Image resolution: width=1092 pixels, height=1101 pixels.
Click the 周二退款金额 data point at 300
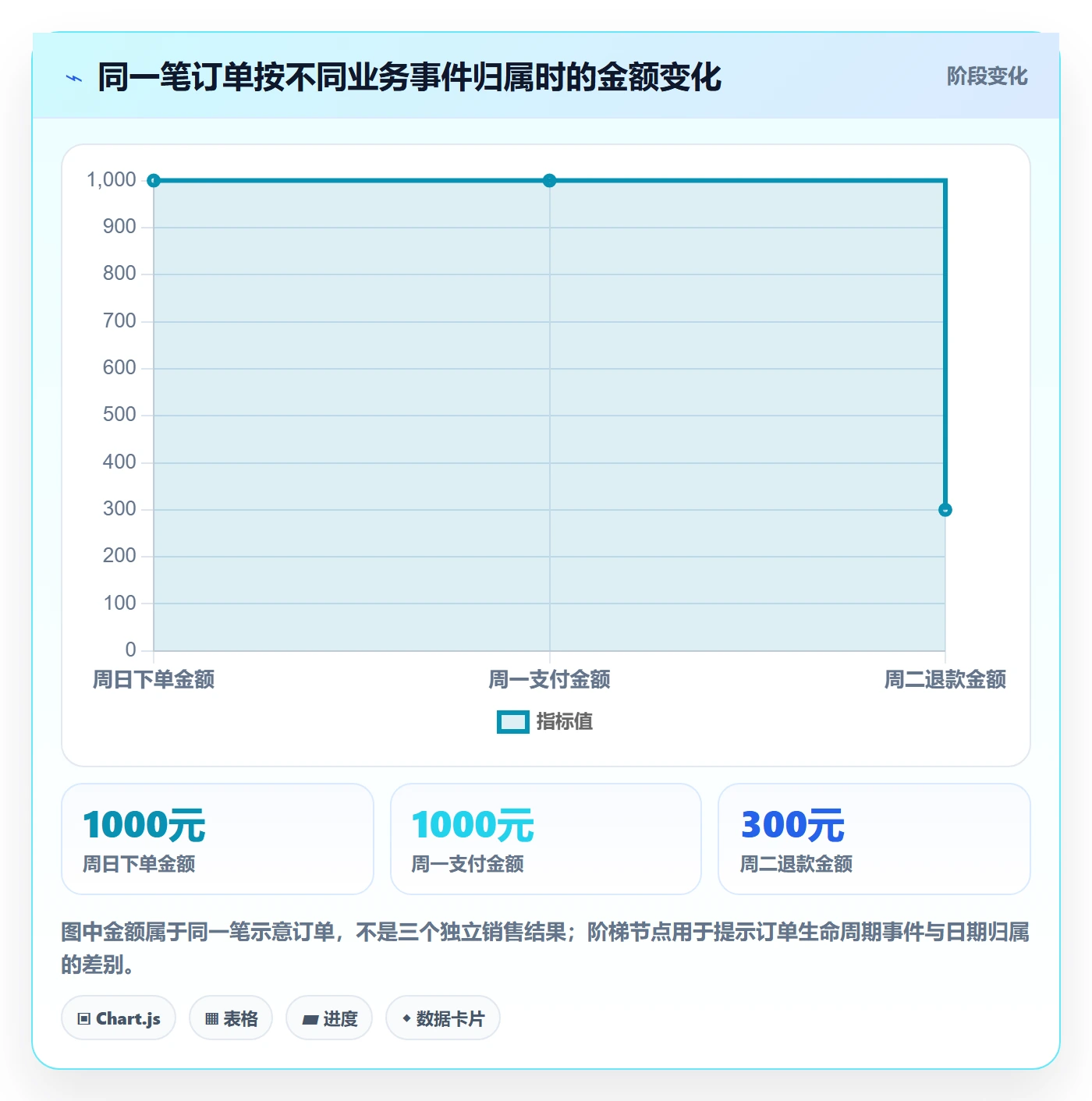(x=945, y=510)
